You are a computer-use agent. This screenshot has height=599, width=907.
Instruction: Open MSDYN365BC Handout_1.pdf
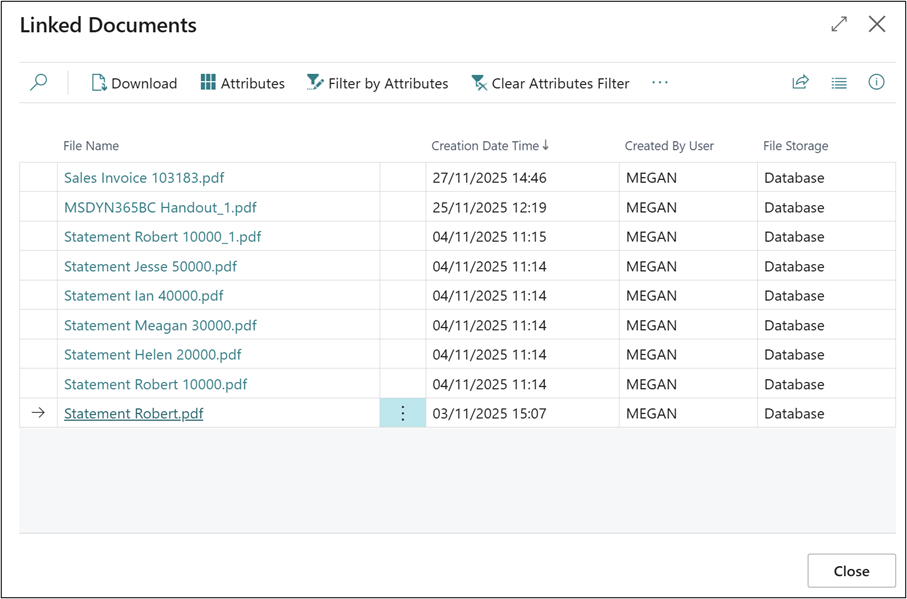[160, 208]
